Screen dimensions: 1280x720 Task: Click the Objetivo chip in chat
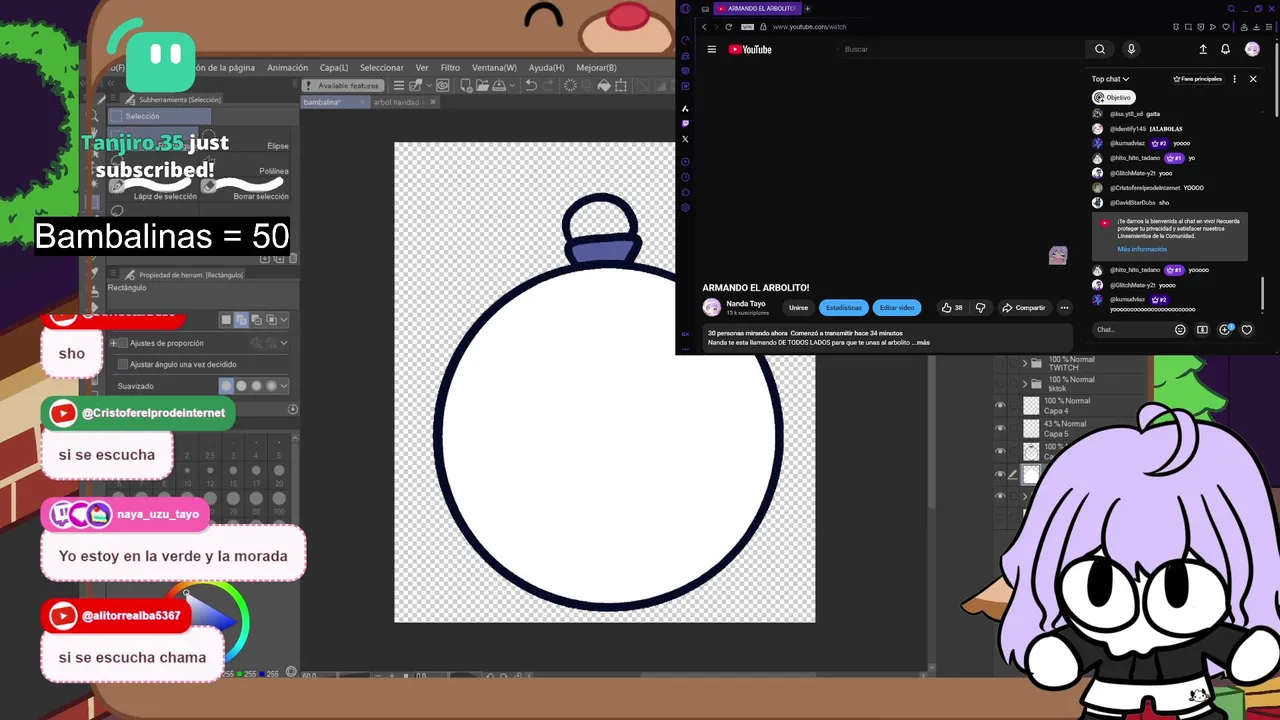click(x=1113, y=97)
